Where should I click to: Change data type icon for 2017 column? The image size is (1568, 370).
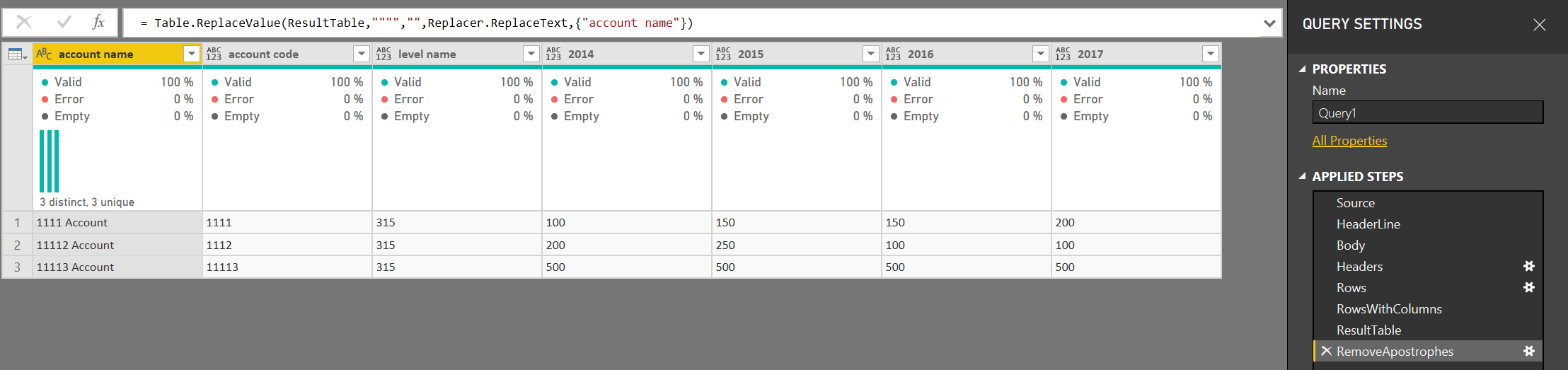click(1063, 54)
